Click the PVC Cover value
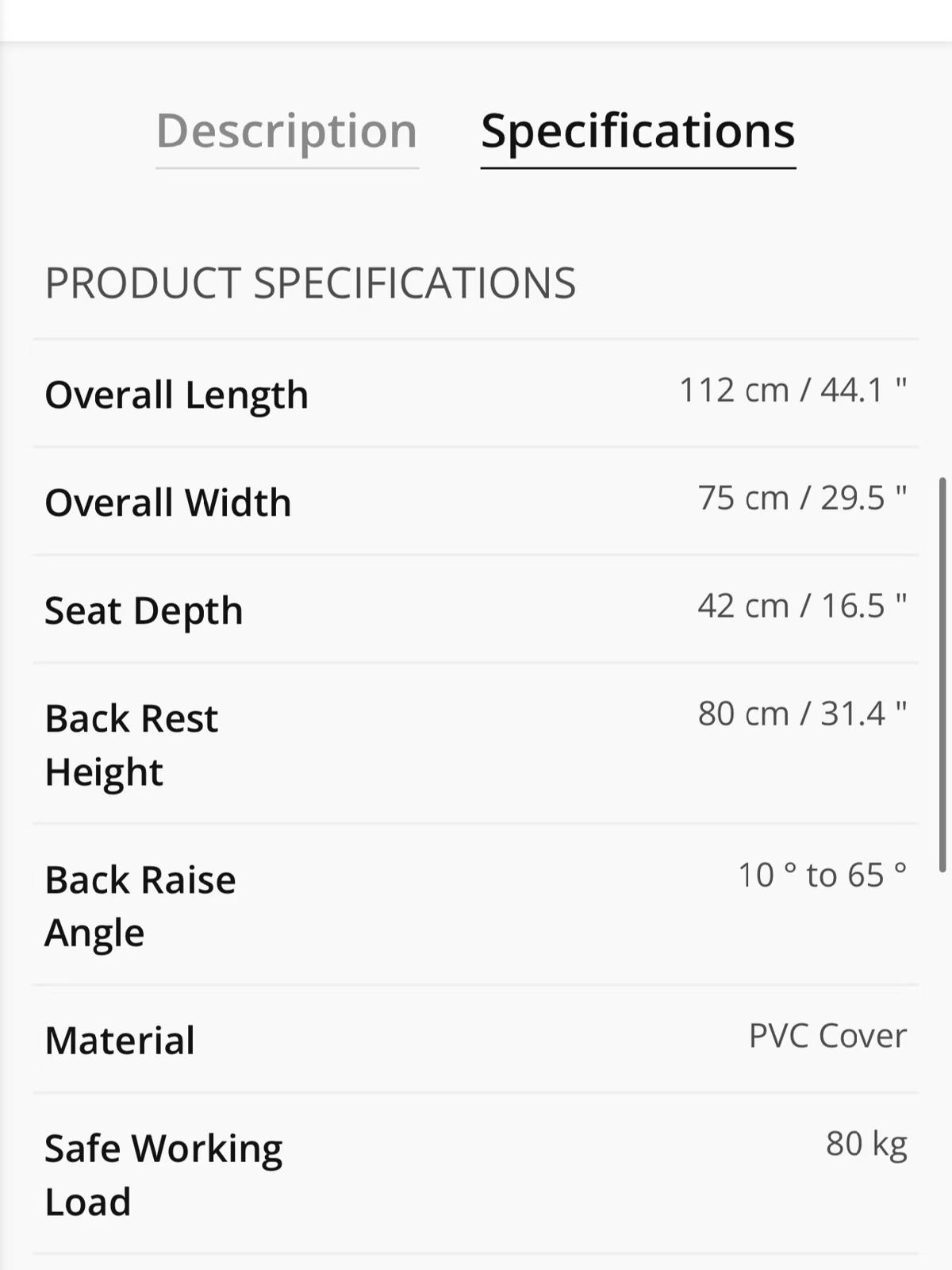 827,1036
